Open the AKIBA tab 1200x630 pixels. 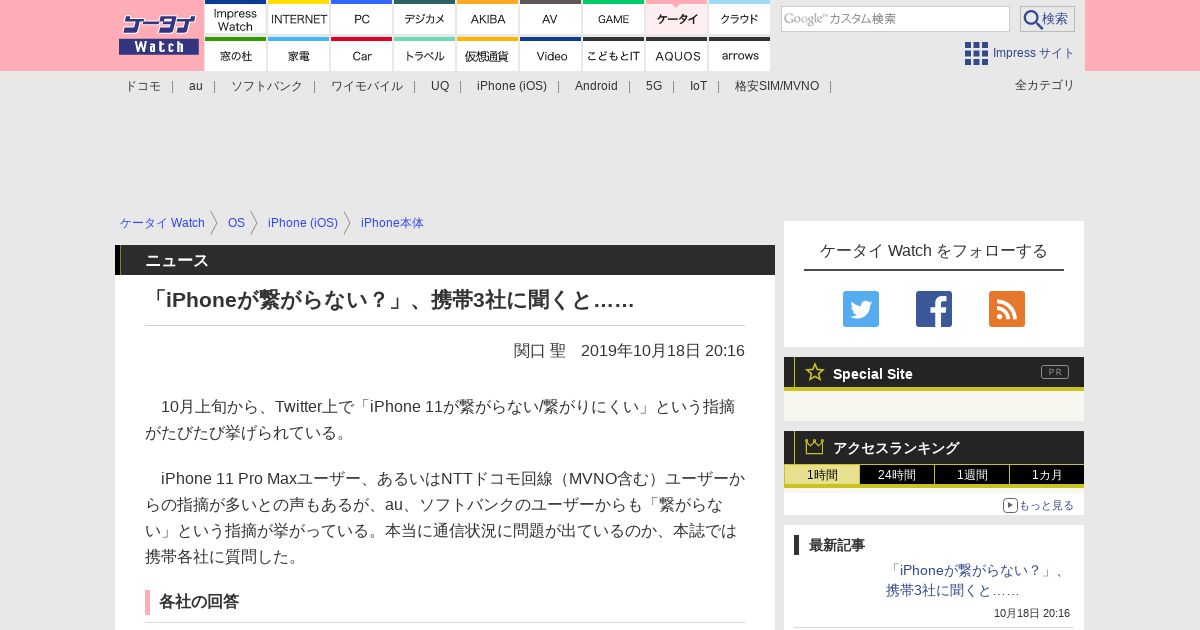(x=488, y=18)
